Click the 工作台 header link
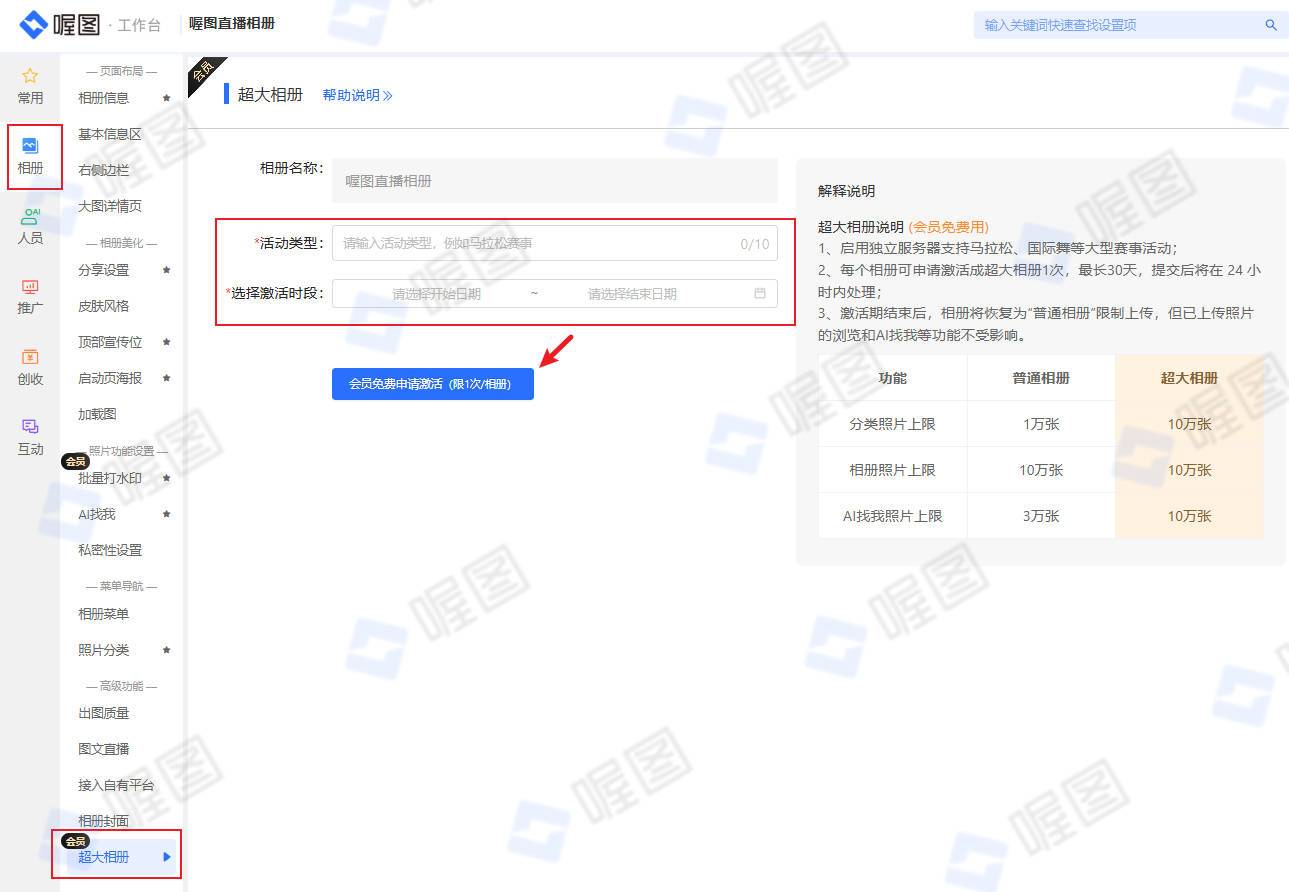The image size is (1289, 892). coord(139,25)
